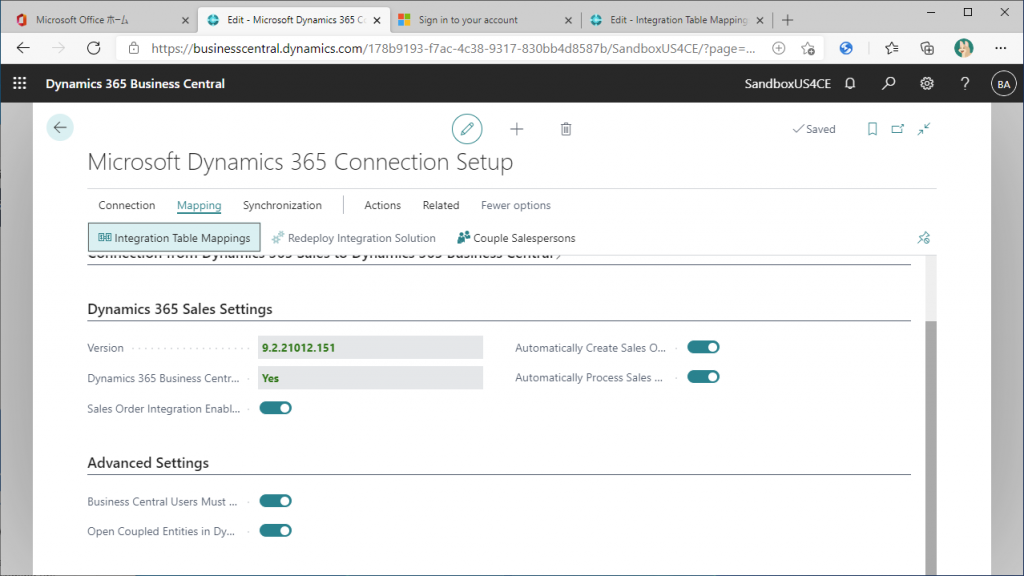Screen dimensions: 1024x576
Task: Click the blue globe extension icon
Action: (846, 48)
